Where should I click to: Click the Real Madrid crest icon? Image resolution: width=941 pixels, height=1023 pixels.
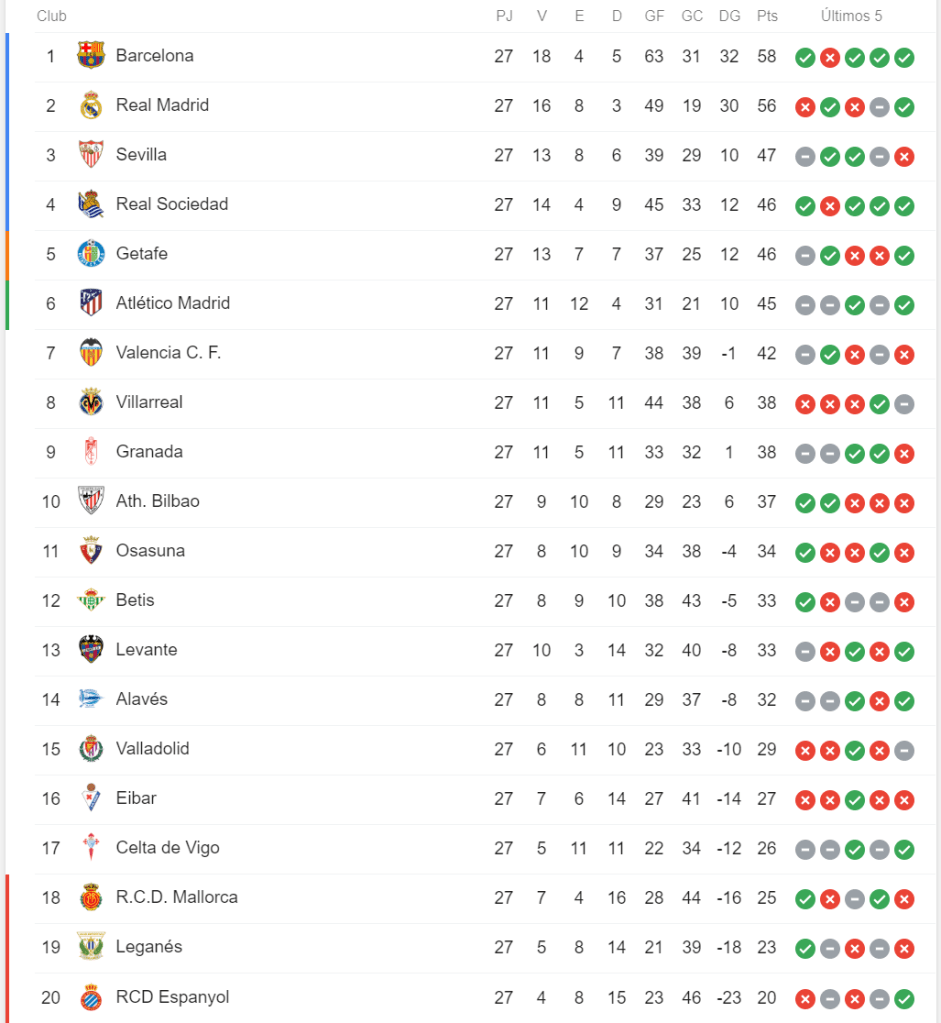tap(91, 105)
